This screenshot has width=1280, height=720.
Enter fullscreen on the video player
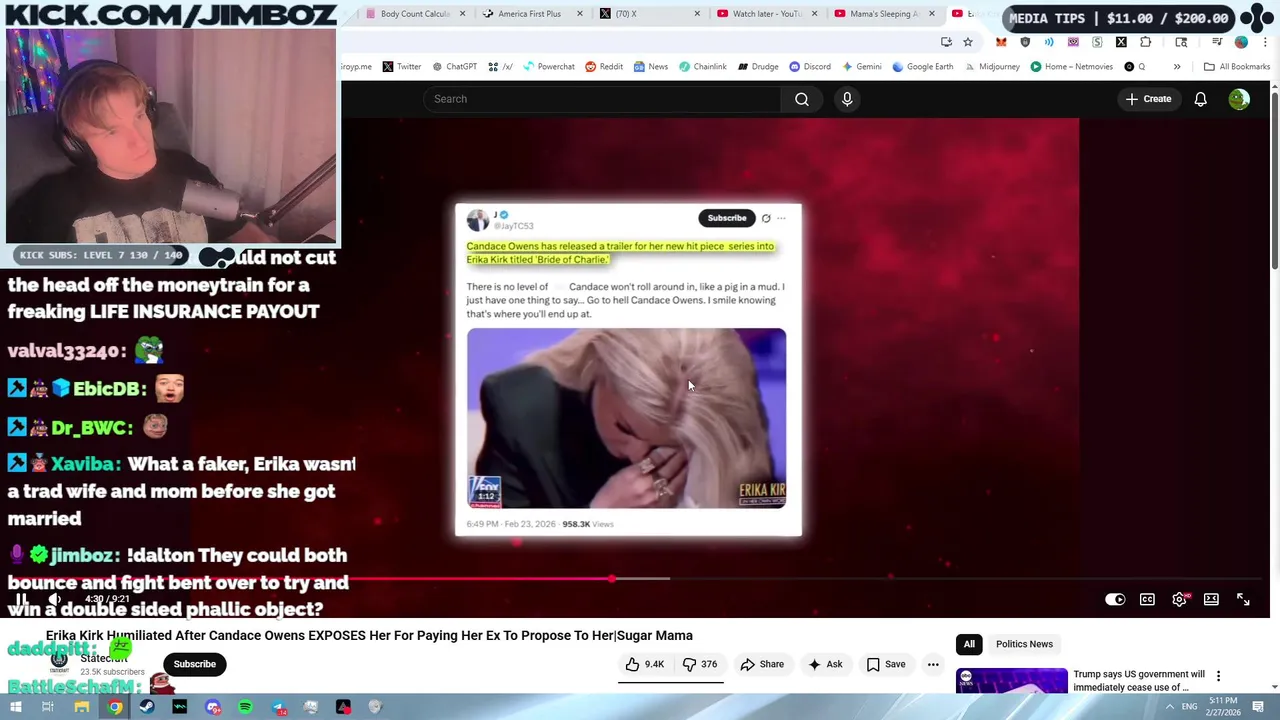tap(1243, 600)
